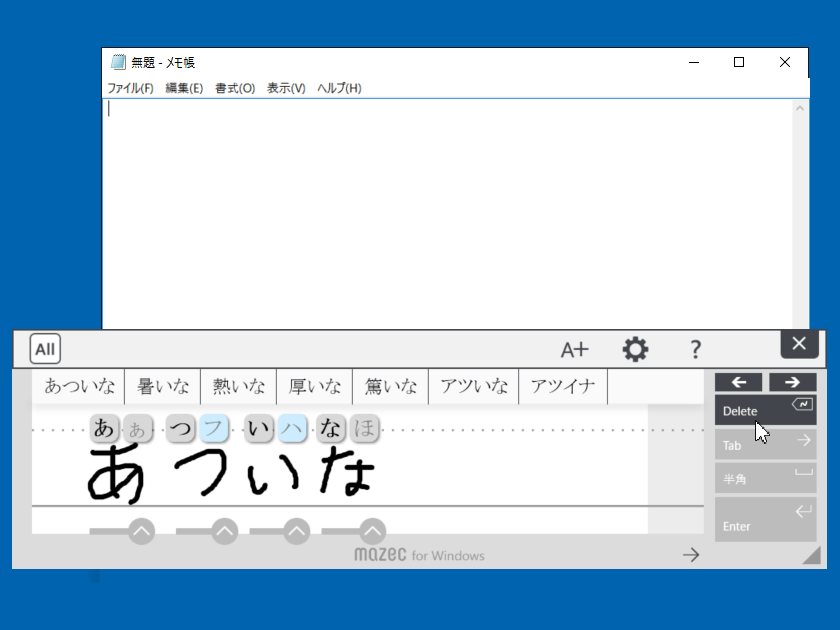Choose alternate katakana フ character

[214, 428]
